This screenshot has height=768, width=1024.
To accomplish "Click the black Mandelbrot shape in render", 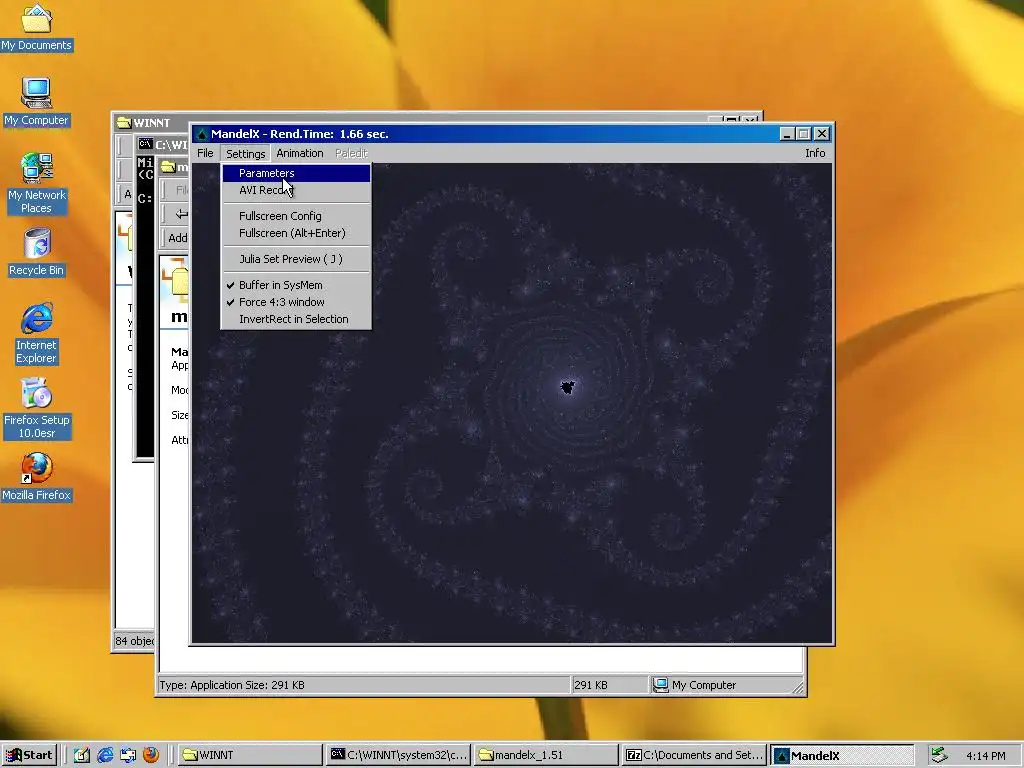I will [x=568, y=387].
